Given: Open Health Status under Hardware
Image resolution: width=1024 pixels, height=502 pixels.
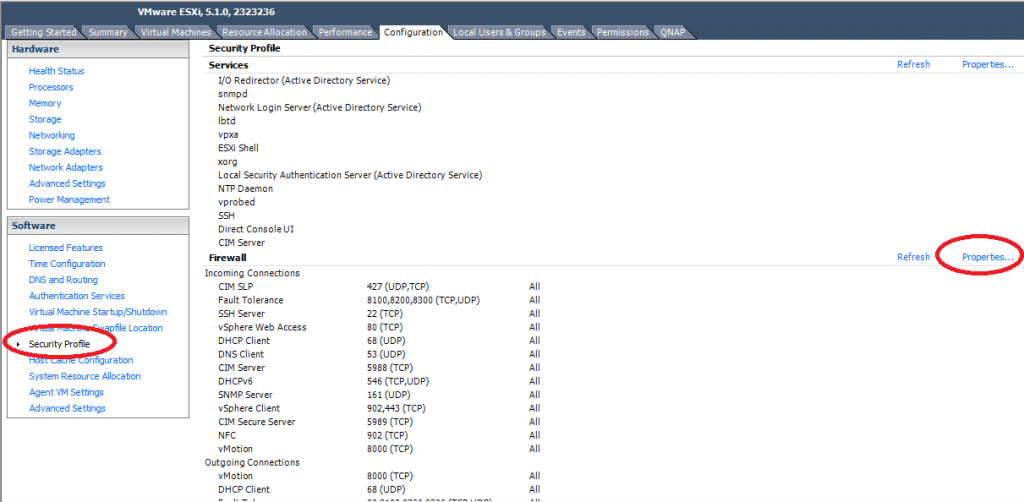Looking at the screenshot, I should click(x=56, y=71).
